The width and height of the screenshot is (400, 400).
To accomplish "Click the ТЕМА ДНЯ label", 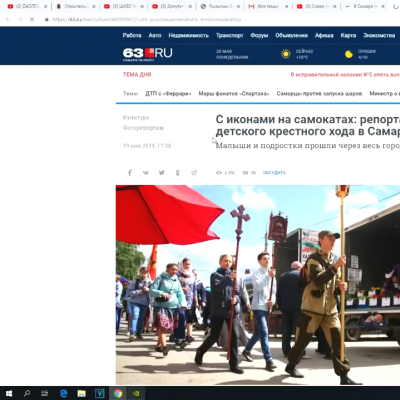I will [x=137, y=74].
